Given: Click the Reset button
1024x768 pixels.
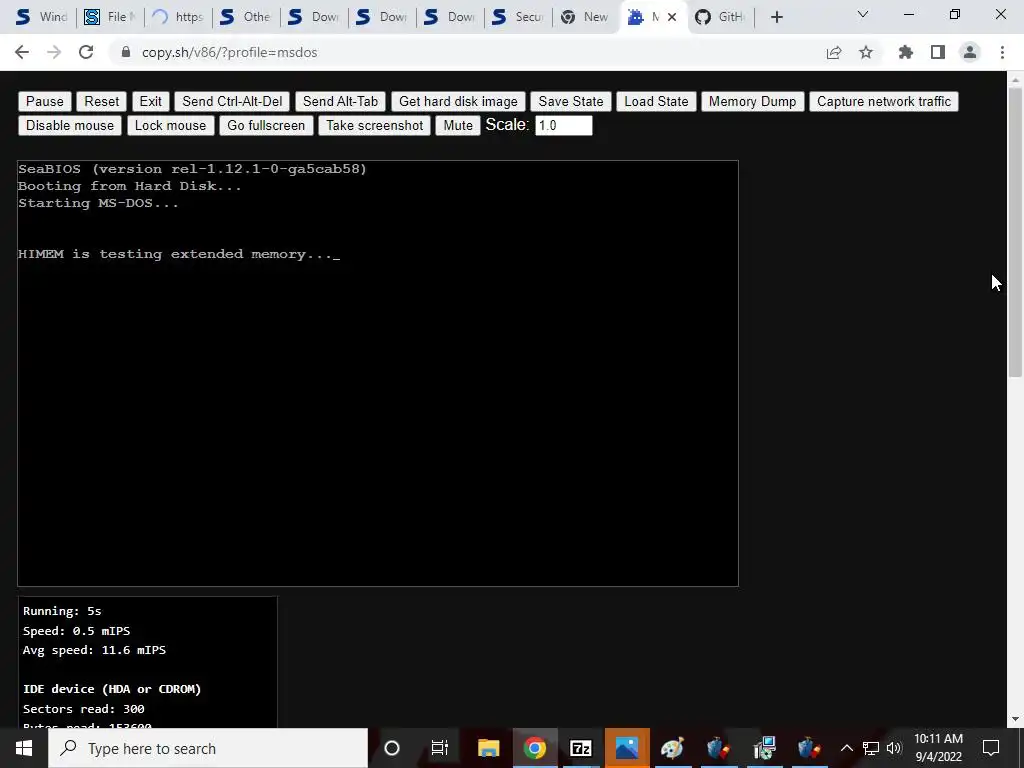Looking at the screenshot, I should [x=101, y=101].
